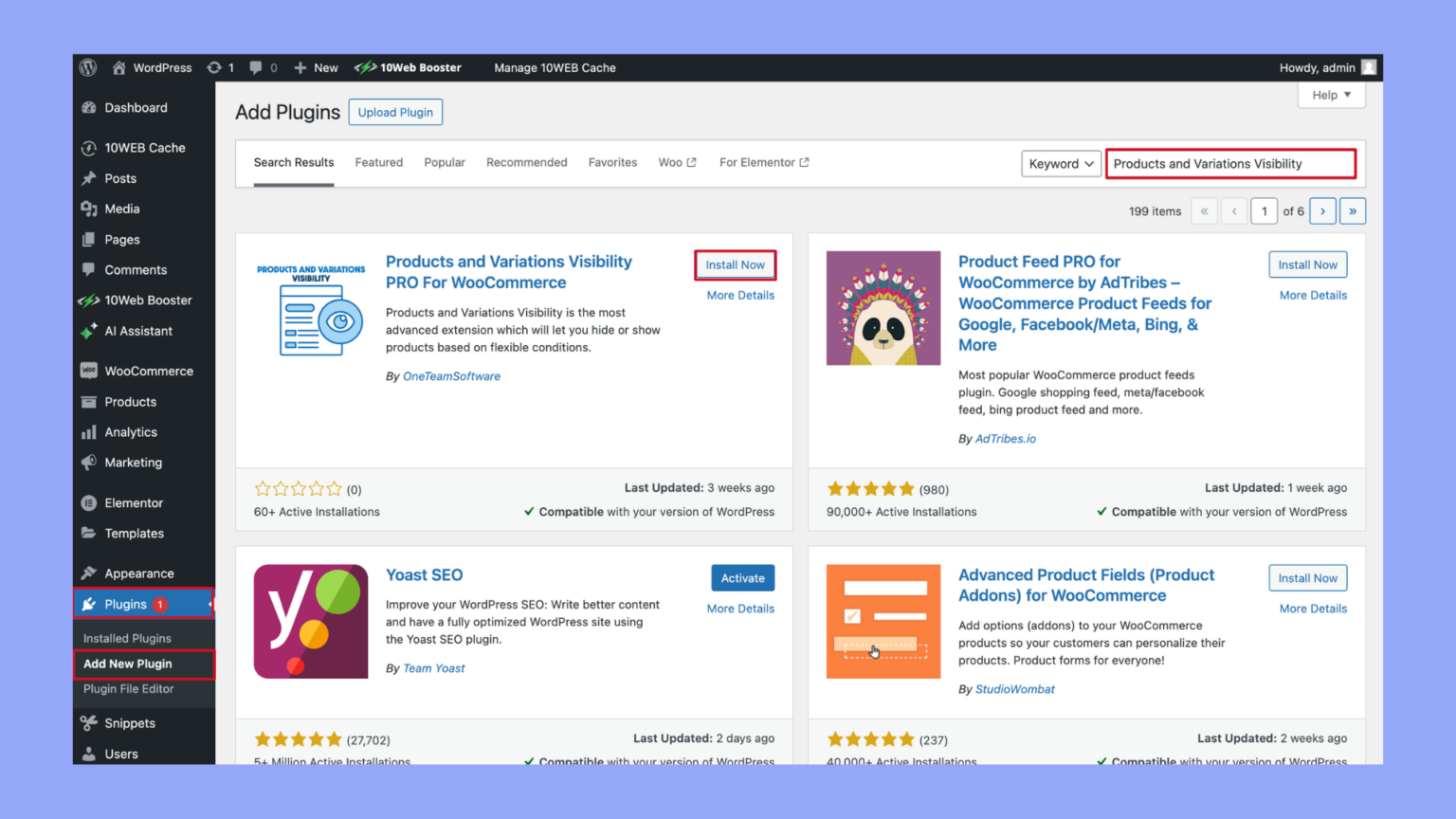Select the WooCommerce sidebar icon
The height and width of the screenshot is (819, 1456).
88,371
